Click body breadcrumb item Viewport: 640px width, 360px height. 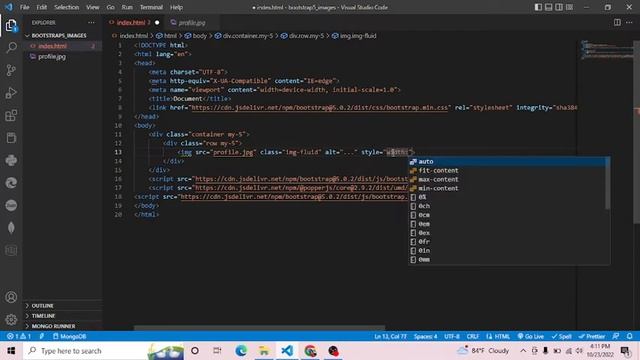coord(196,36)
